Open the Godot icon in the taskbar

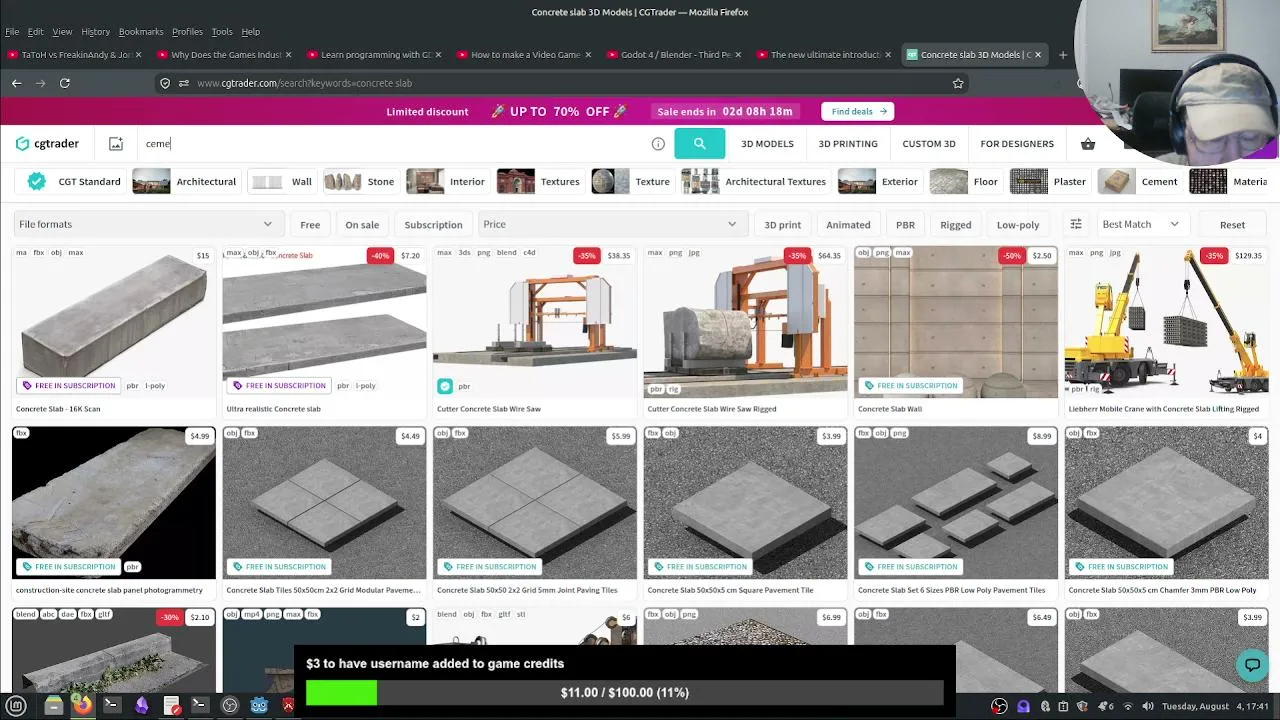[259, 706]
